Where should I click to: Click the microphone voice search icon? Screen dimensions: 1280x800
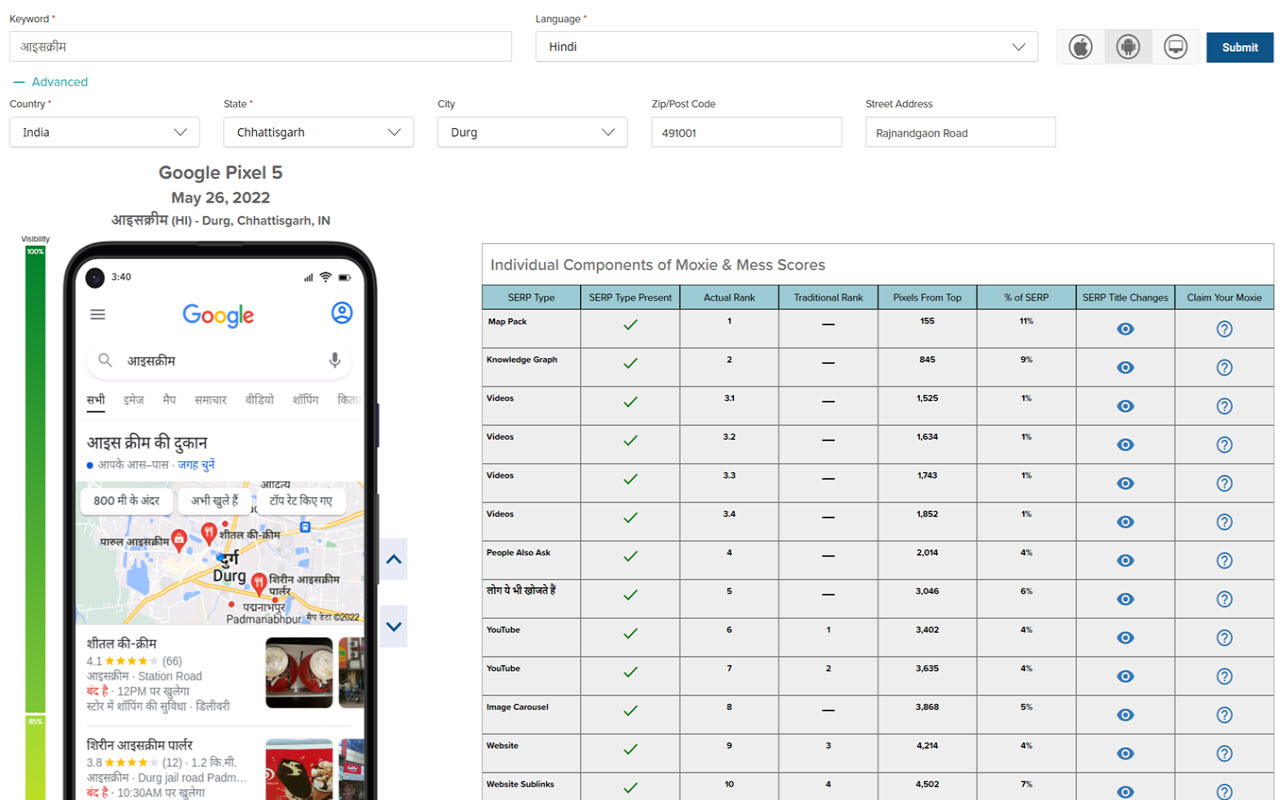pos(335,360)
